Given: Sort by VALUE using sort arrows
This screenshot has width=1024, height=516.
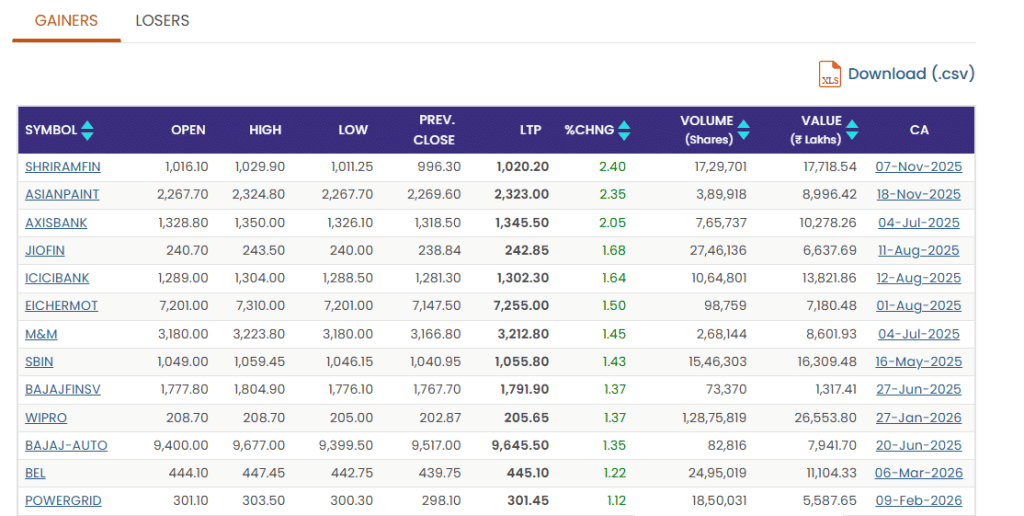Looking at the screenshot, I should tap(852, 130).
